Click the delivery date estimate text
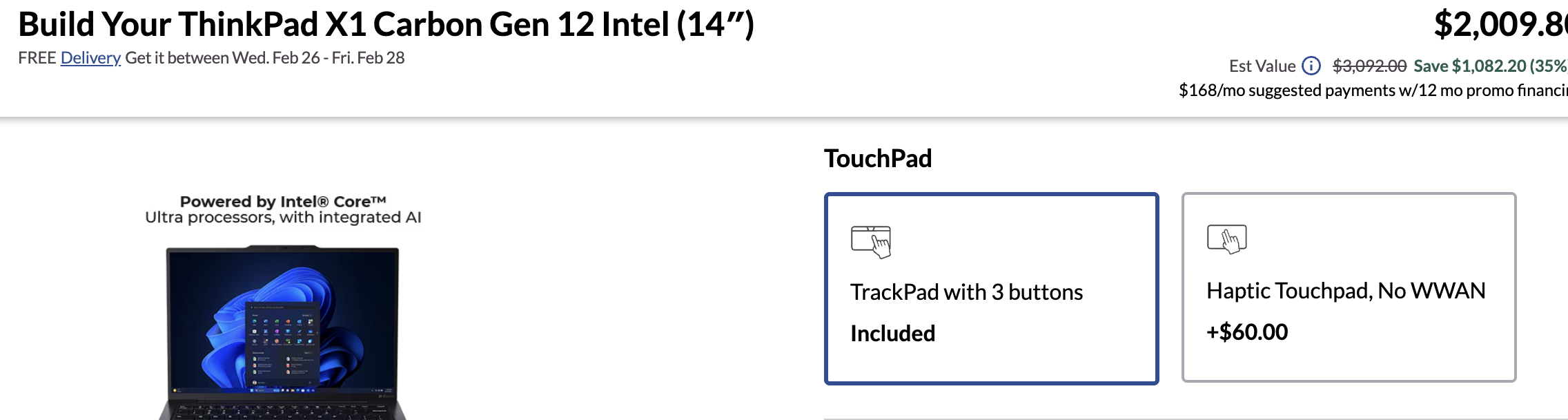The image size is (1568, 420). 265,58
